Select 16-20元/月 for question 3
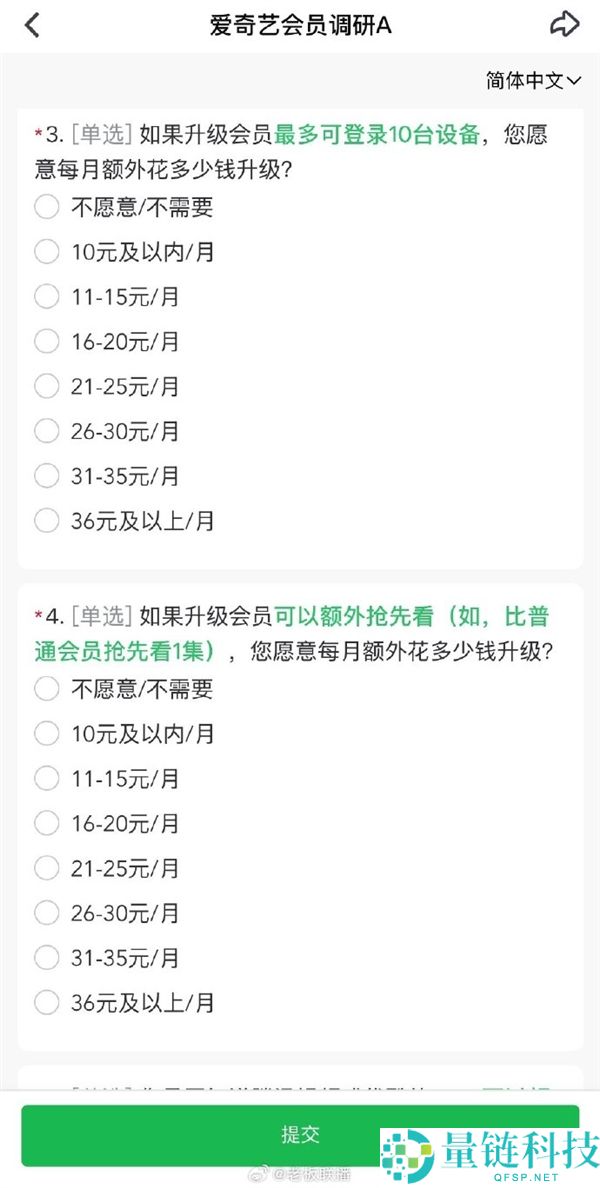600x1188 pixels. 46,342
